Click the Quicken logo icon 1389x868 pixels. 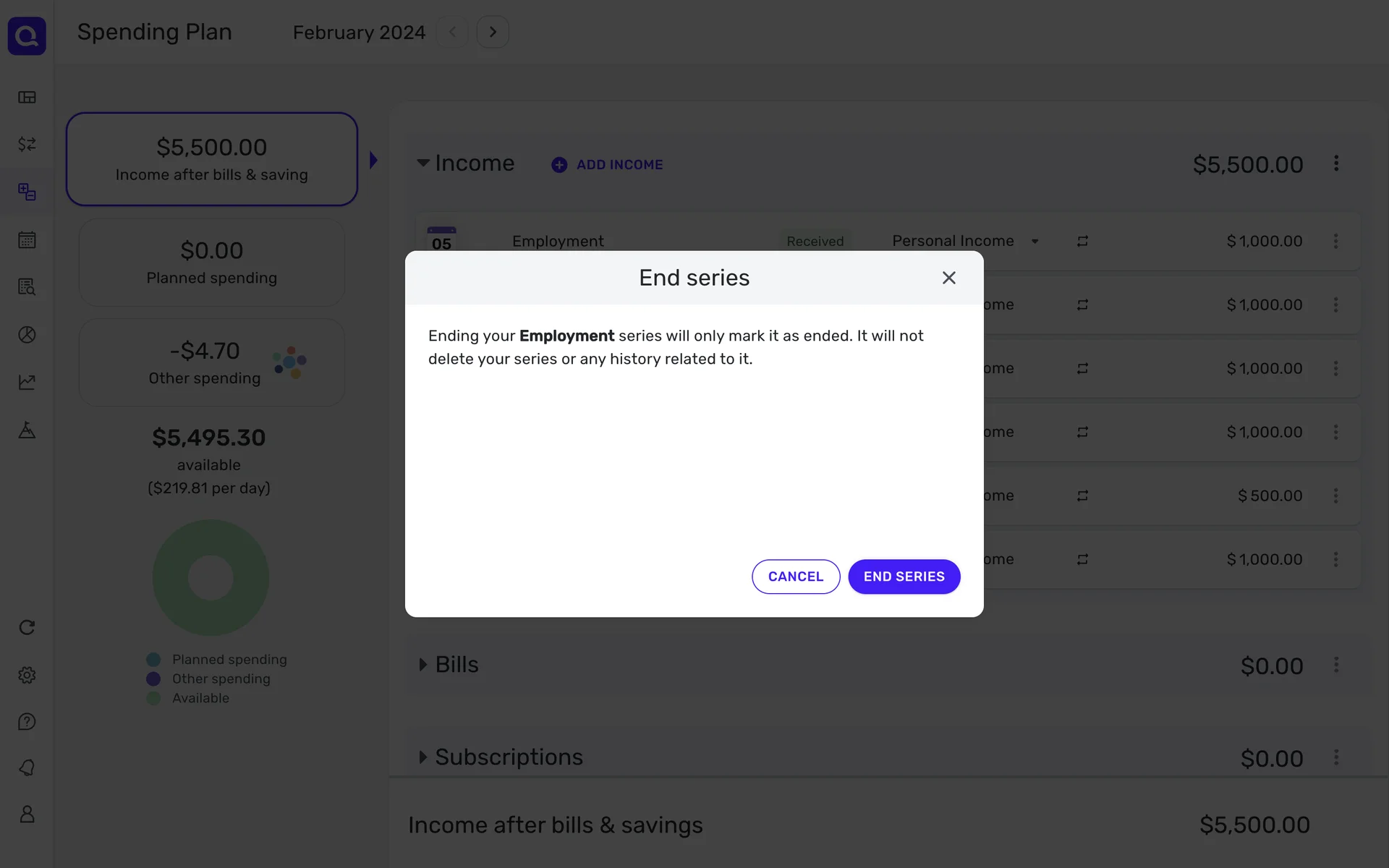coord(27,35)
